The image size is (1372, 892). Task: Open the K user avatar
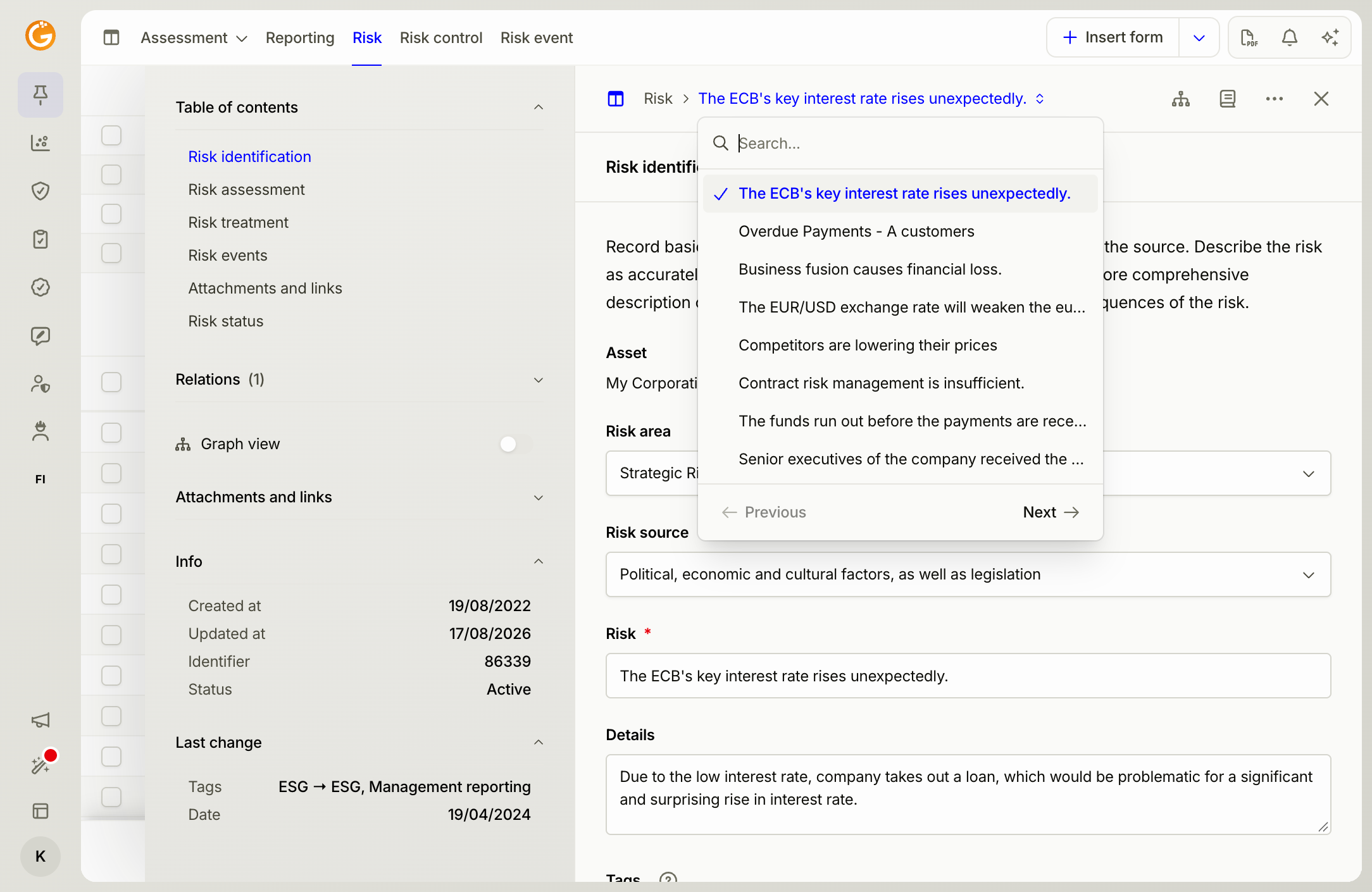point(41,857)
